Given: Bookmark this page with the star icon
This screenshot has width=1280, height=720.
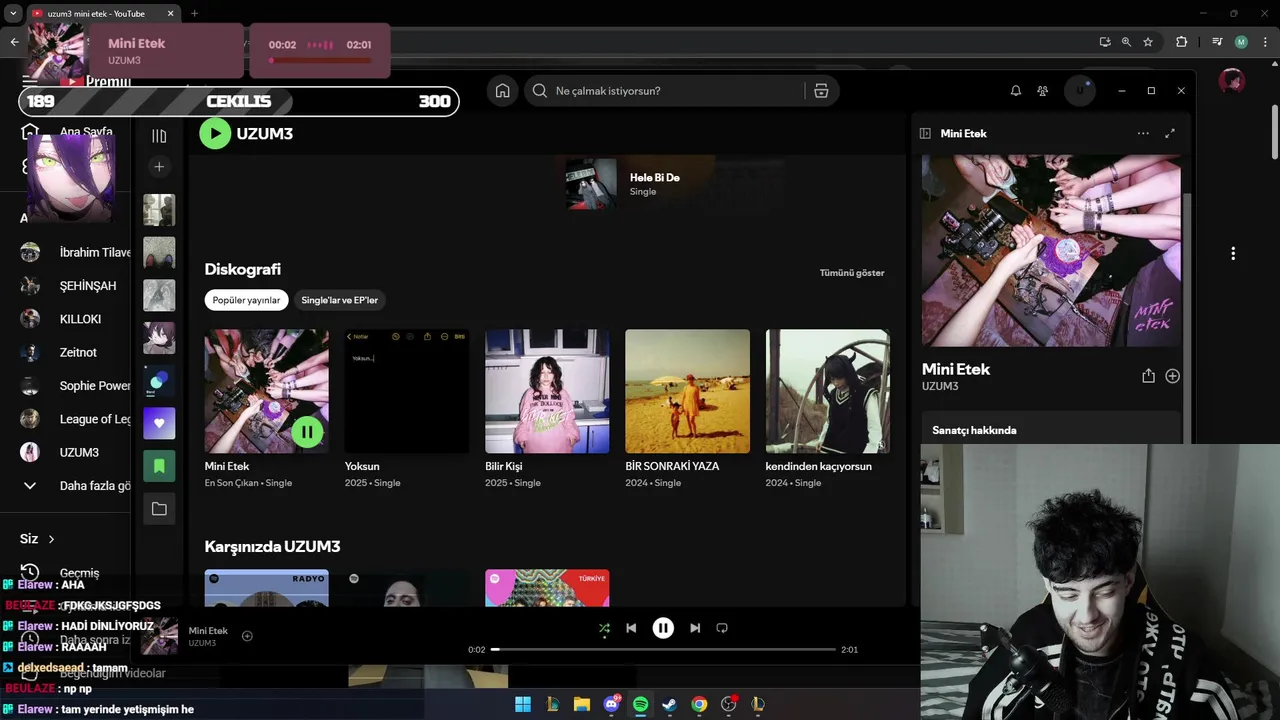Looking at the screenshot, I should point(1148,42).
